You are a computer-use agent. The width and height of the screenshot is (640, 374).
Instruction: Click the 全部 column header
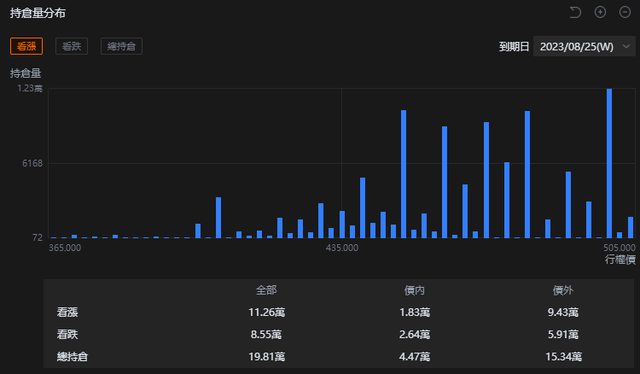pyautogui.click(x=266, y=290)
